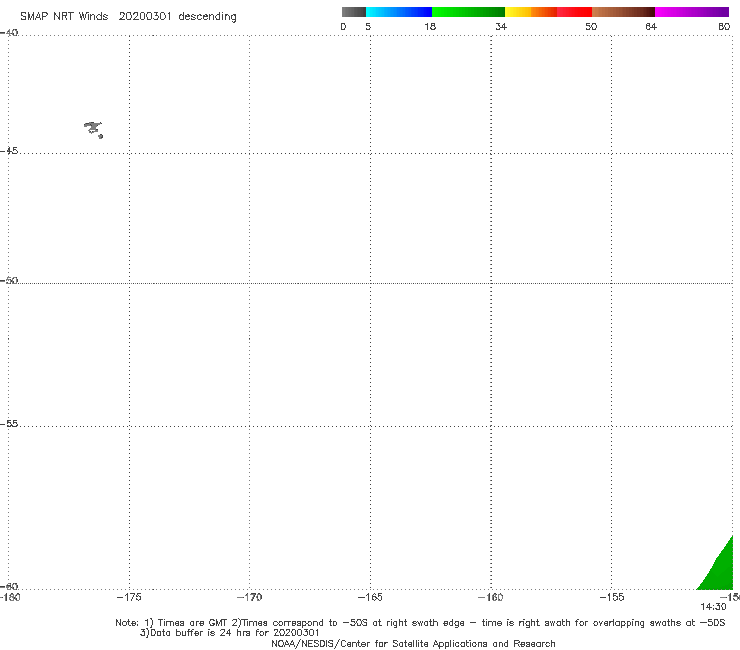Click the '-160' longitude axis label
The image size is (740, 650).
pyautogui.click(x=491, y=597)
